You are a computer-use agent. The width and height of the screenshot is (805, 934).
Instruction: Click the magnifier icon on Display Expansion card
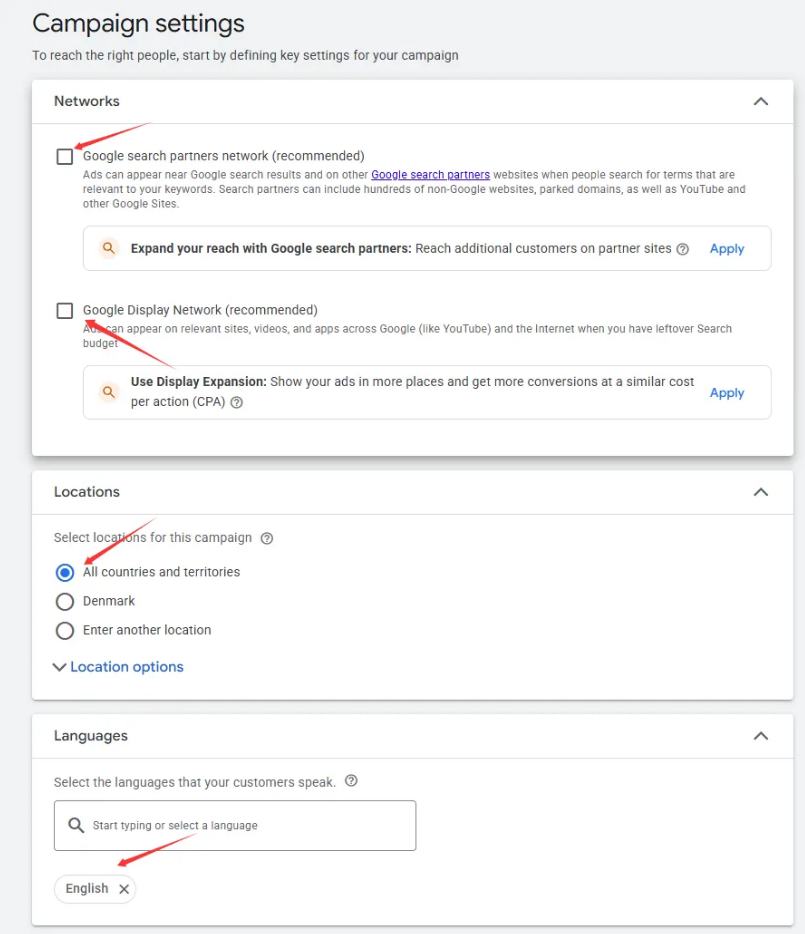(x=108, y=392)
